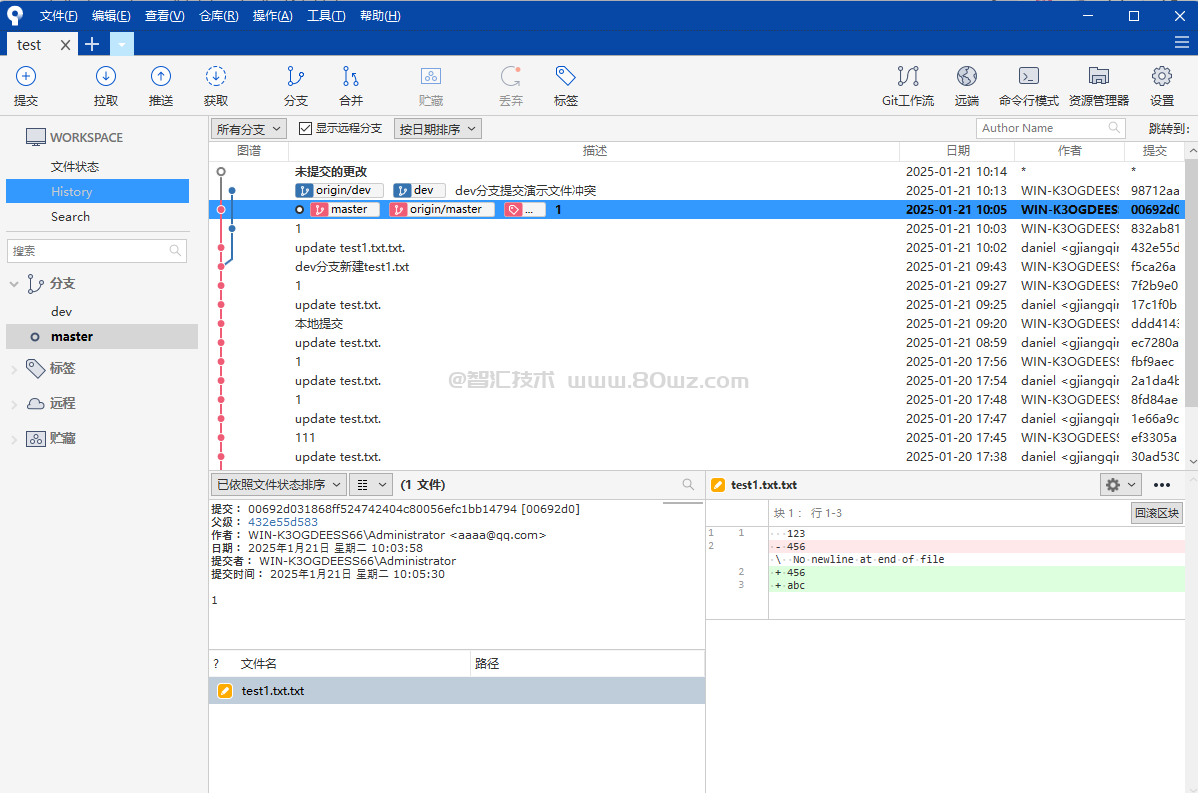1198x793 pixels.
Task: Open the 已依照文件状态排序 dropdown
Action: [x=279, y=485]
